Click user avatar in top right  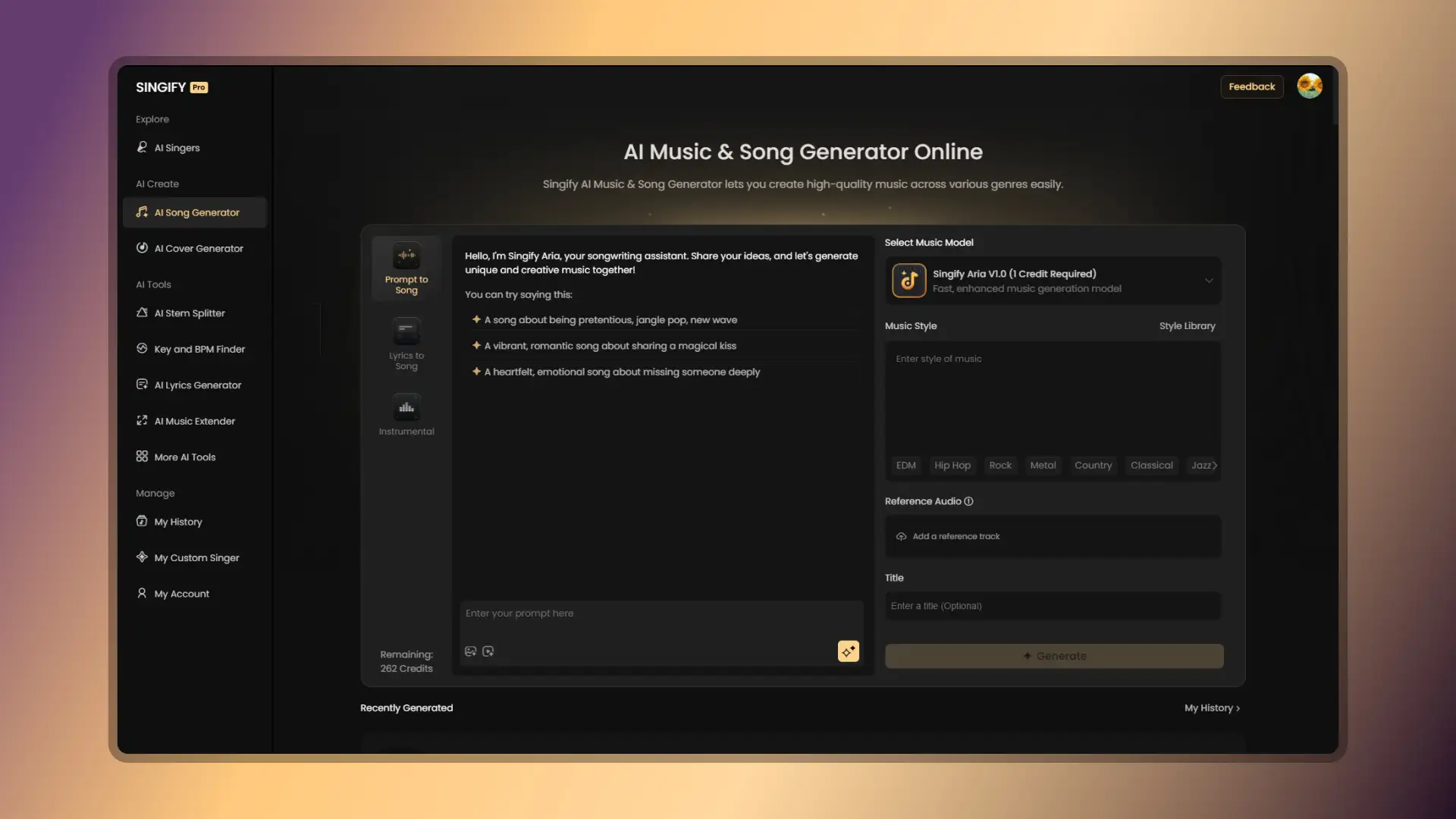click(x=1309, y=86)
